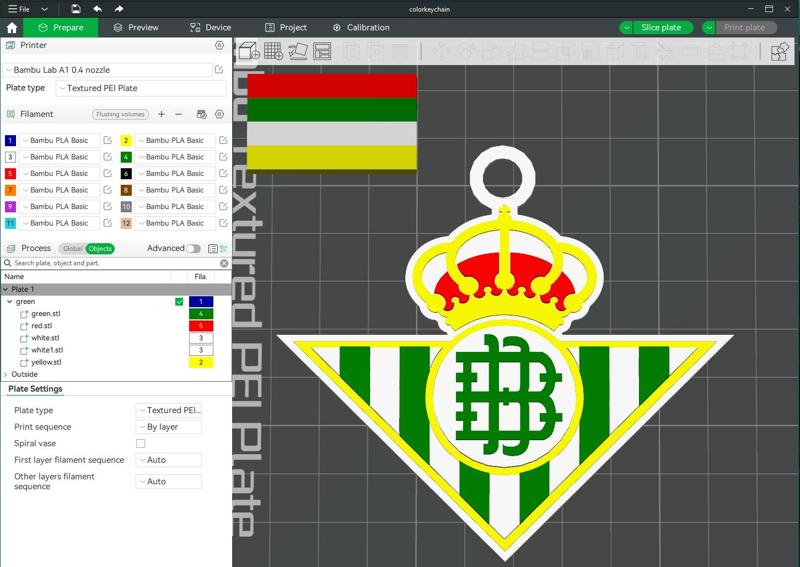Open process settings list icon
The width and height of the screenshot is (800, 567).
213,249
